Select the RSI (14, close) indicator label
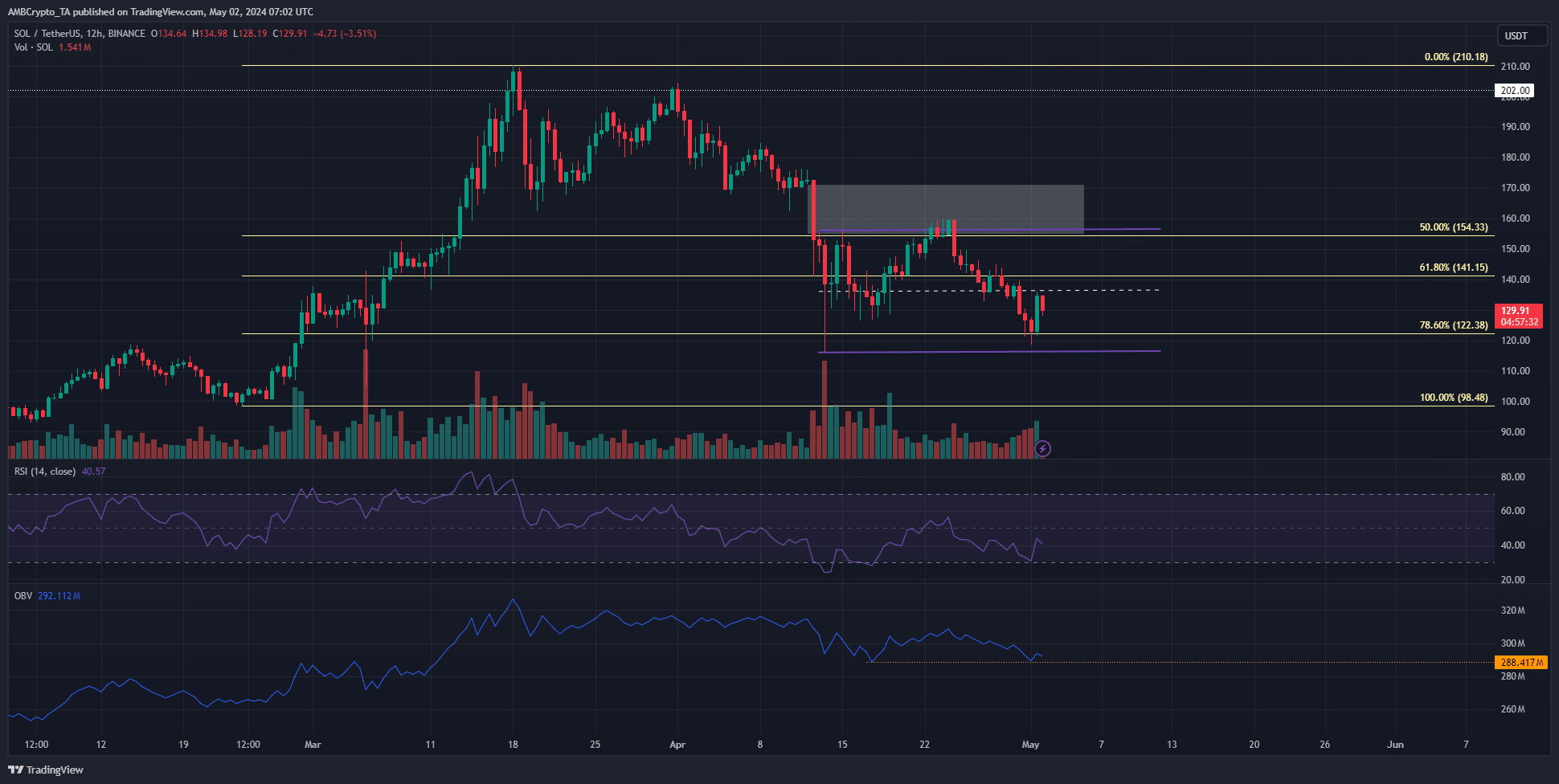The image size is (1559, 784). 45,472
